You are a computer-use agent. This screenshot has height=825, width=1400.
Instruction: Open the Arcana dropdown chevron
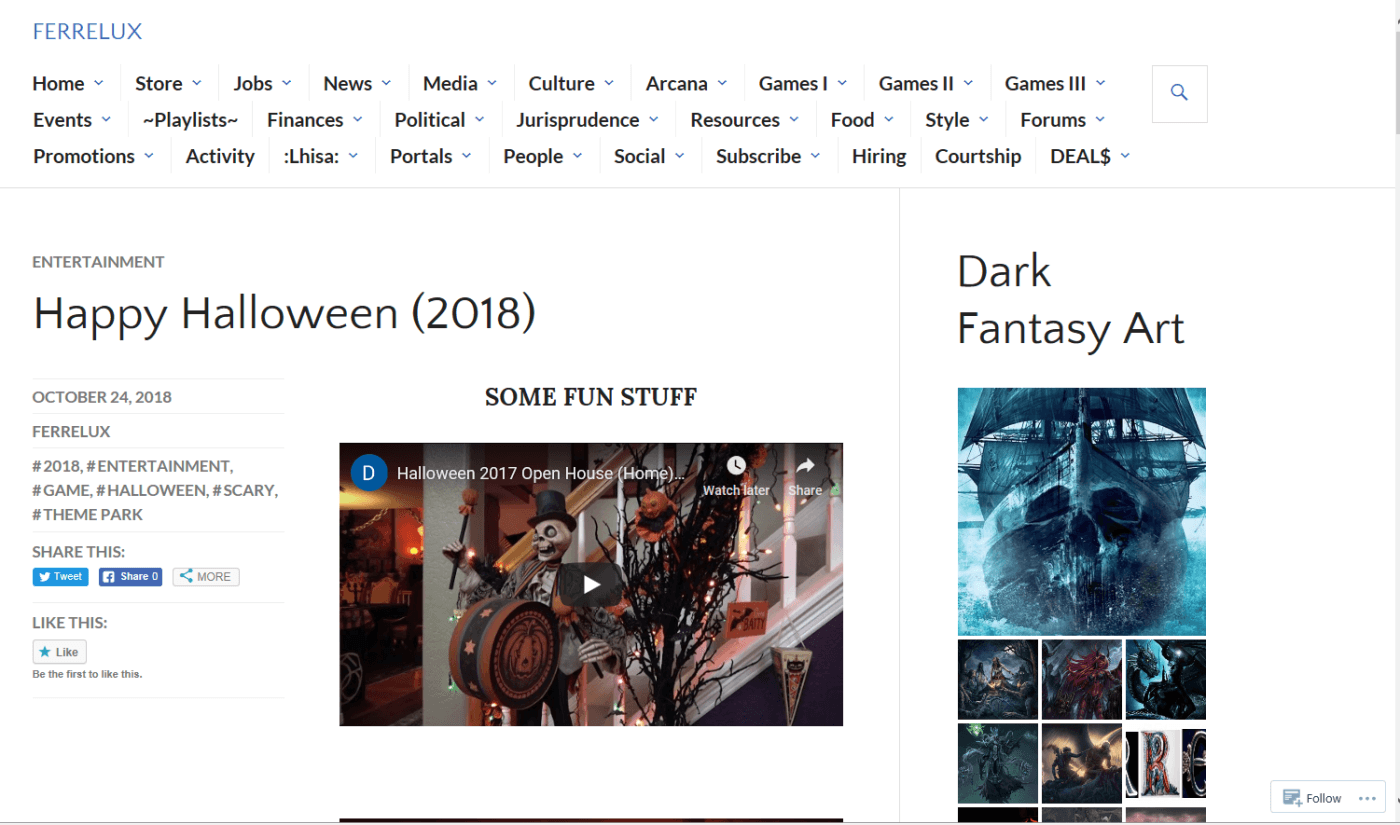722,83
